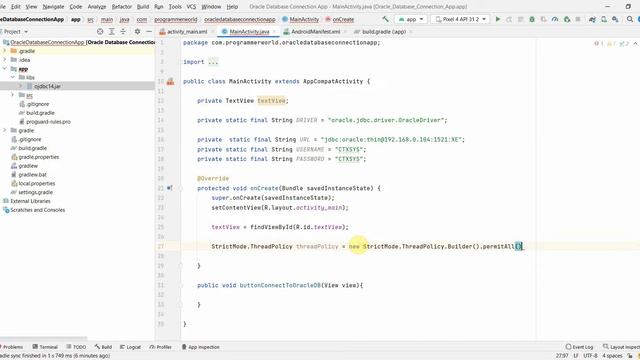Open the Profiler tool window
640x360 pixels.
point(160,347)
